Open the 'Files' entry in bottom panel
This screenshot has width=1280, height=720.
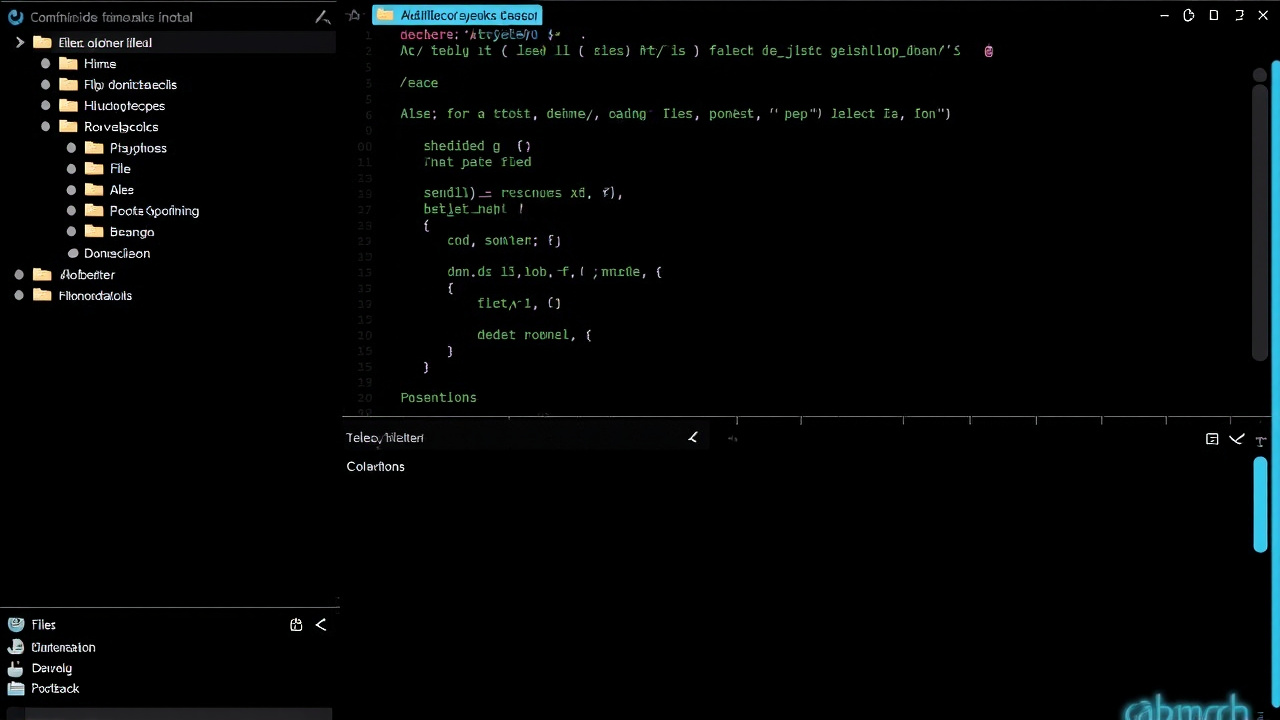click(43, 625)
